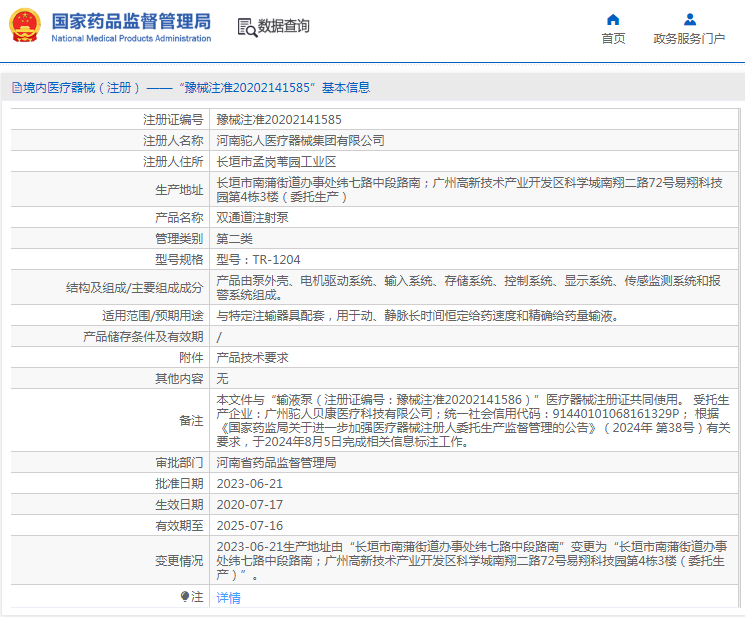
Task: Click the 备注 label
Action: click(191, 420)
